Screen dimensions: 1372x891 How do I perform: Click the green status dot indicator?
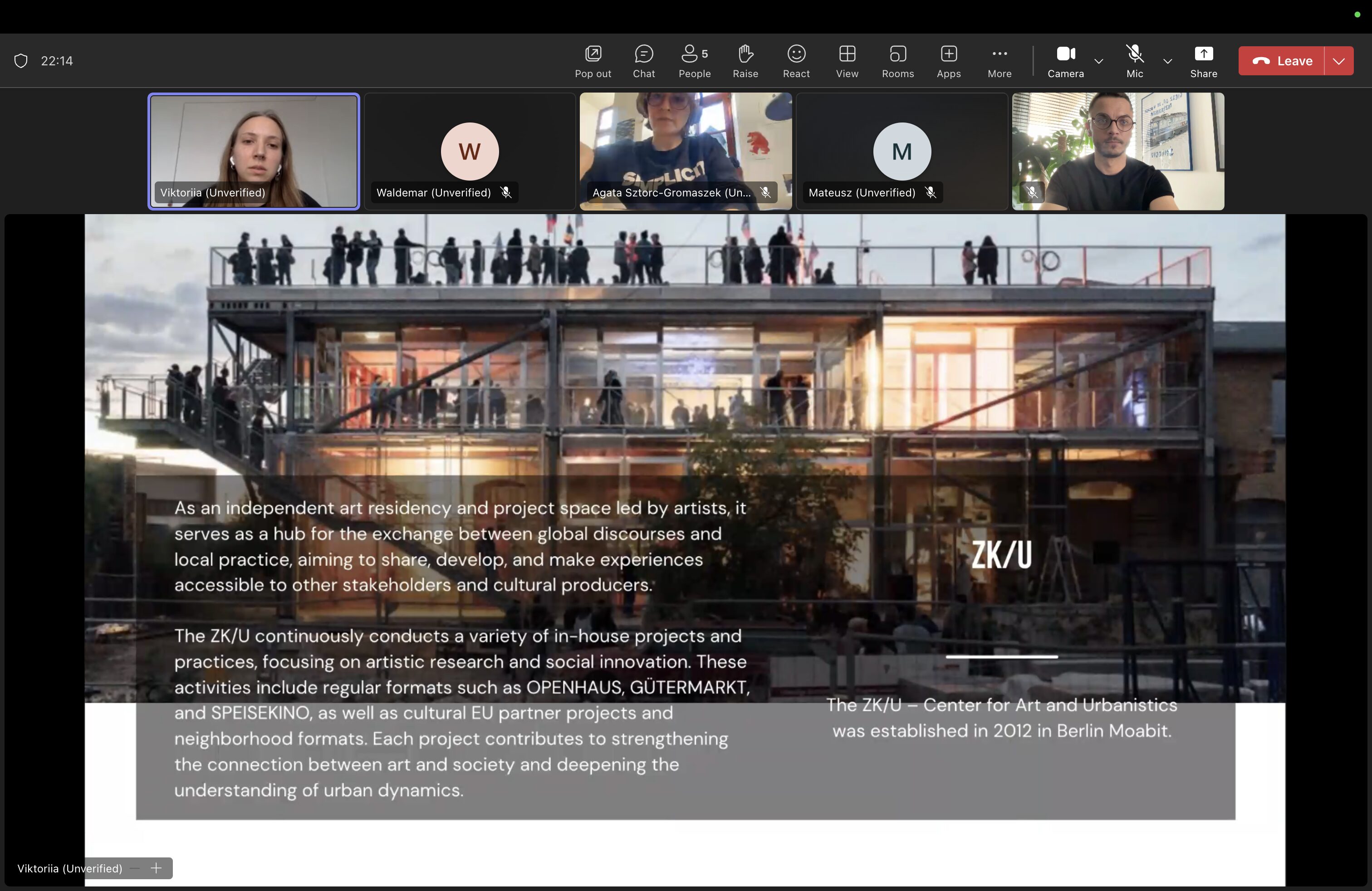click(1357, 15)
